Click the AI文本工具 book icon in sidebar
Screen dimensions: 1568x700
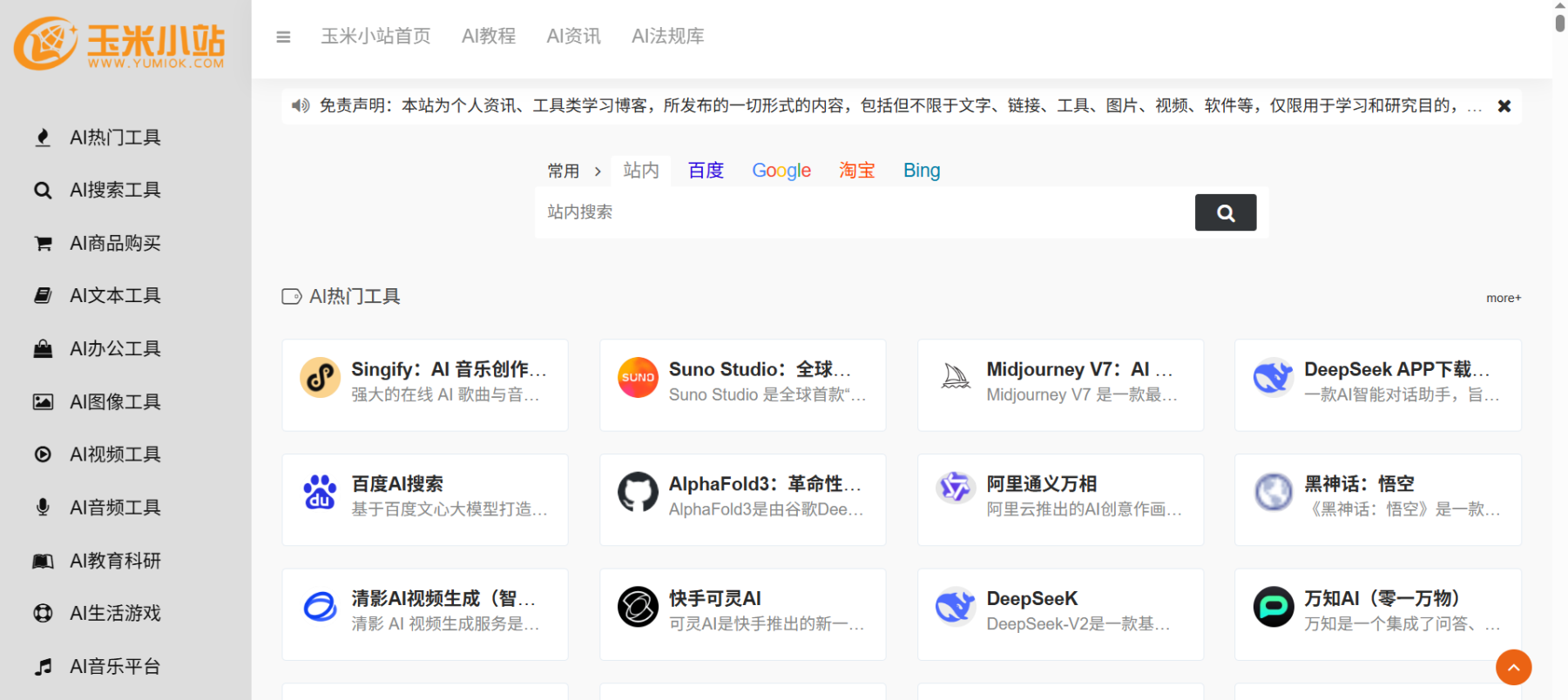pos(43,295)
